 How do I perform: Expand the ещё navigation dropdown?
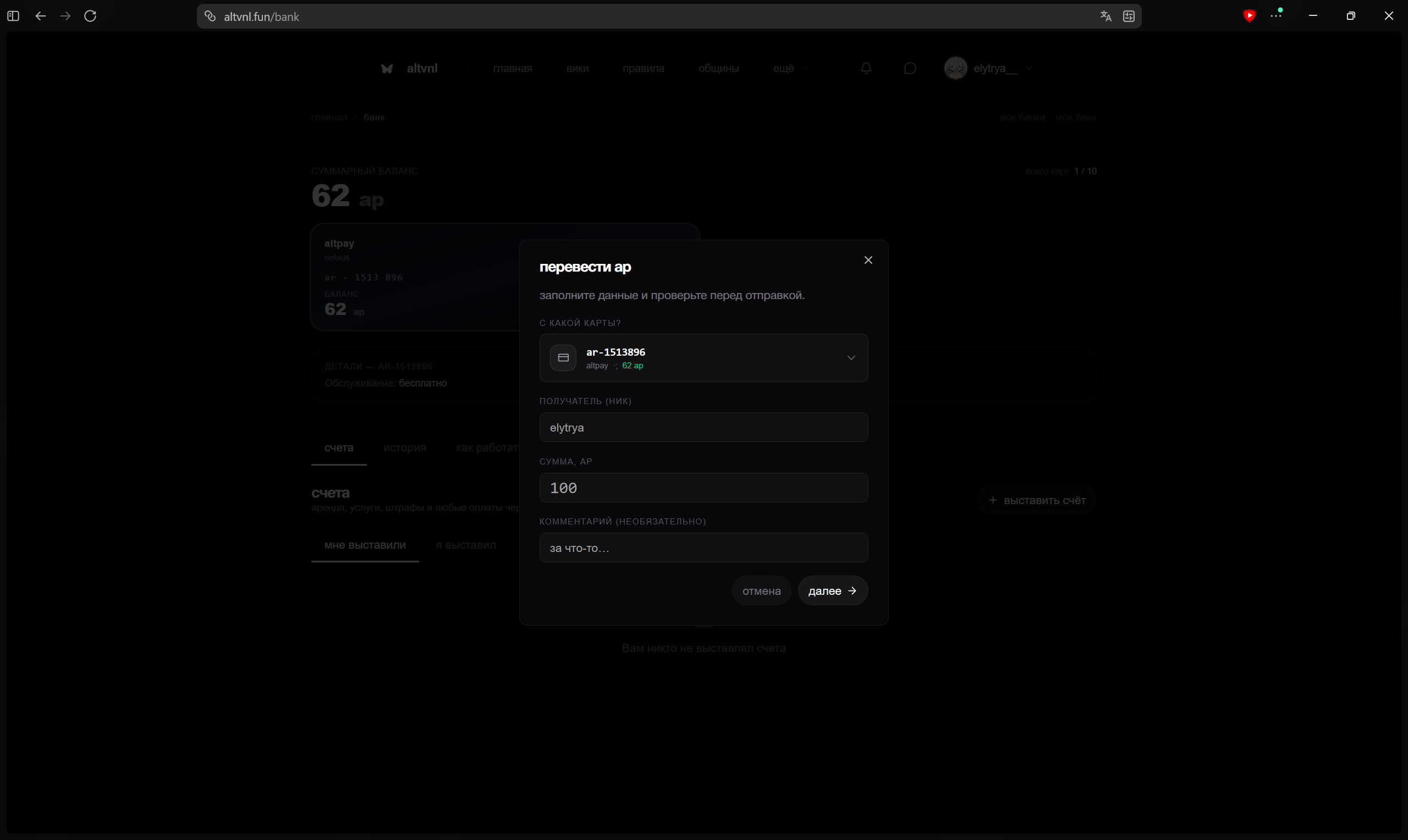click(789, 68)
